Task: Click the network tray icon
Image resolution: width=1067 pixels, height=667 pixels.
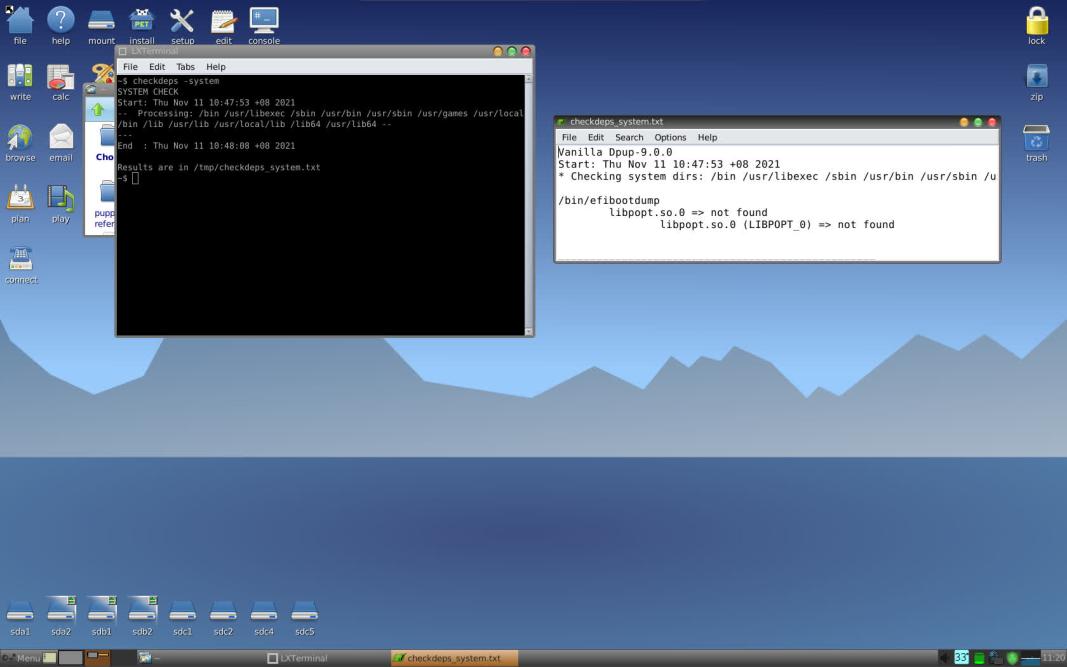Action: coord(996,658)
